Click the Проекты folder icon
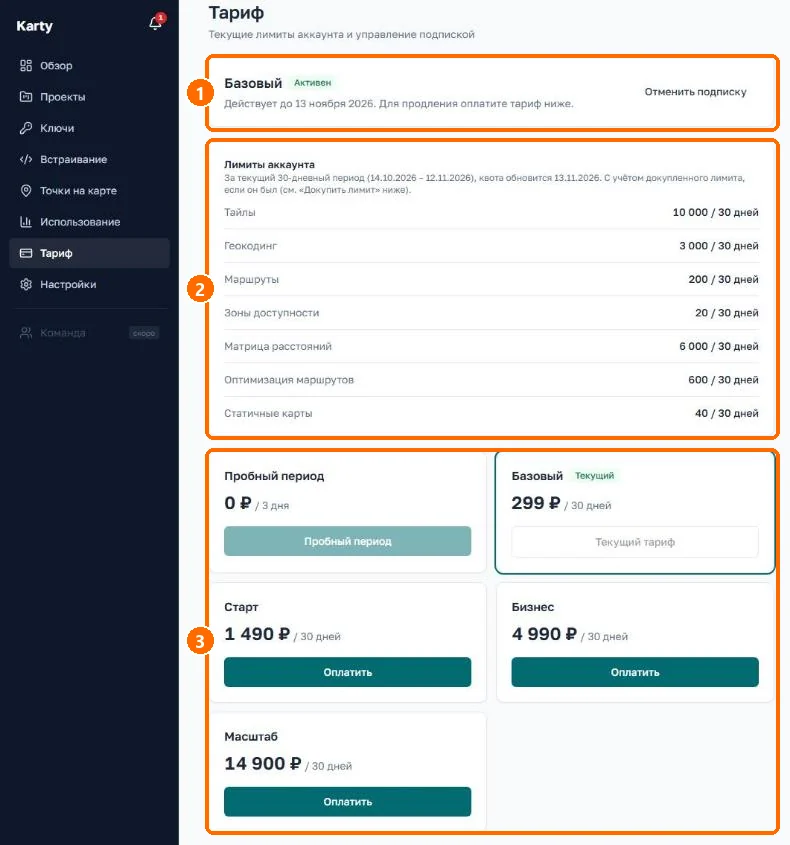The image size is (790, 845). [x=26, y=97]
